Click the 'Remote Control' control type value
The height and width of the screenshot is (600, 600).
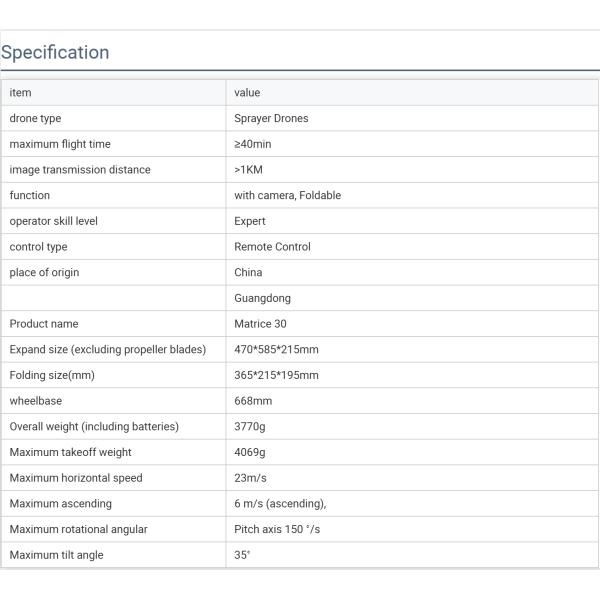(272, 247)
